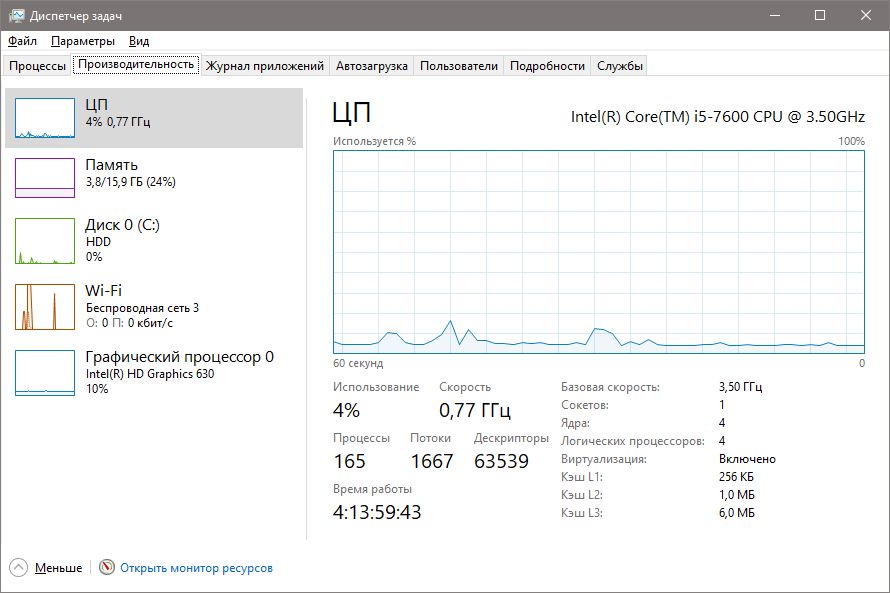Open the Параметры menu
Image resolution: width=890 pixels, height=593 pixels.
(83, 41)
